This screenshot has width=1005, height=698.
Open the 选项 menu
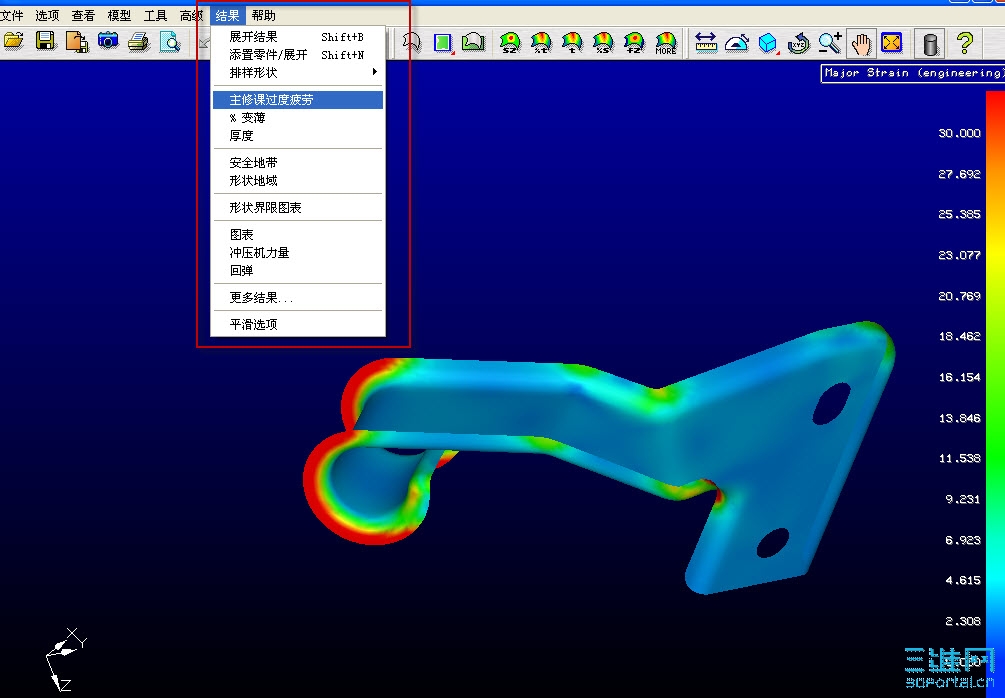click(47, 15)
